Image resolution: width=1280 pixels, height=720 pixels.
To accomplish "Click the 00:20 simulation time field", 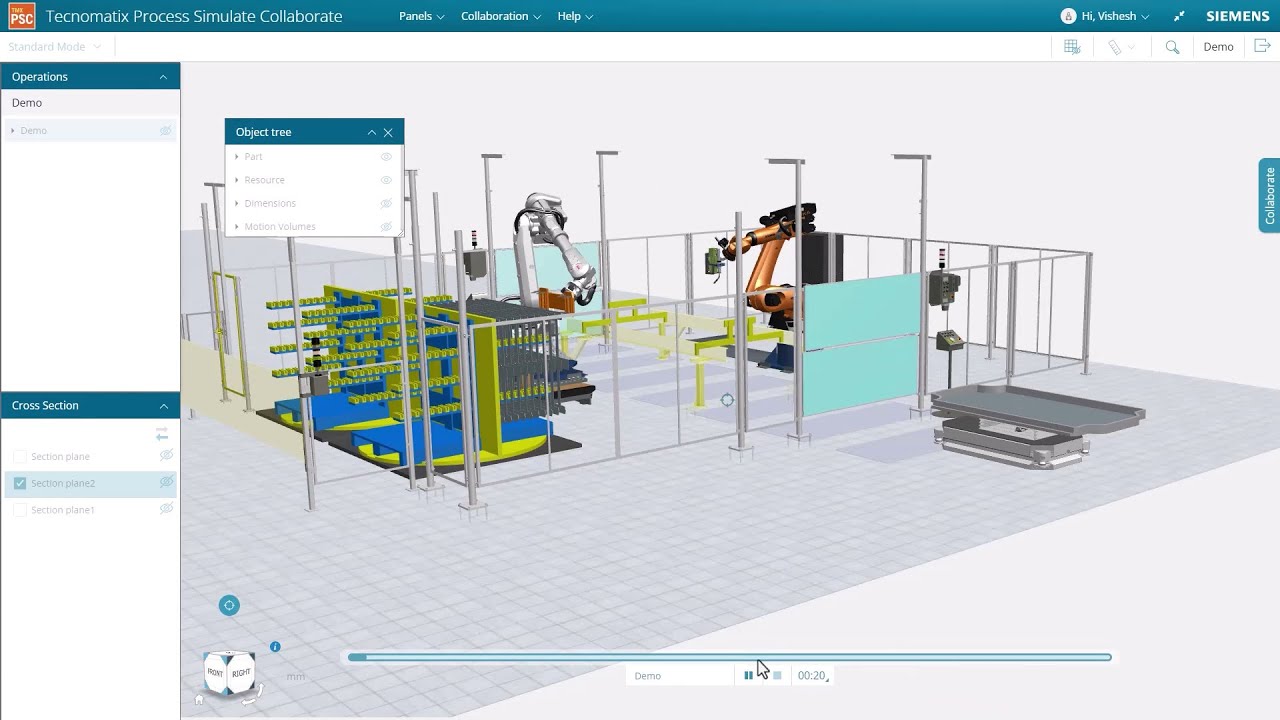I will [811, 676].
